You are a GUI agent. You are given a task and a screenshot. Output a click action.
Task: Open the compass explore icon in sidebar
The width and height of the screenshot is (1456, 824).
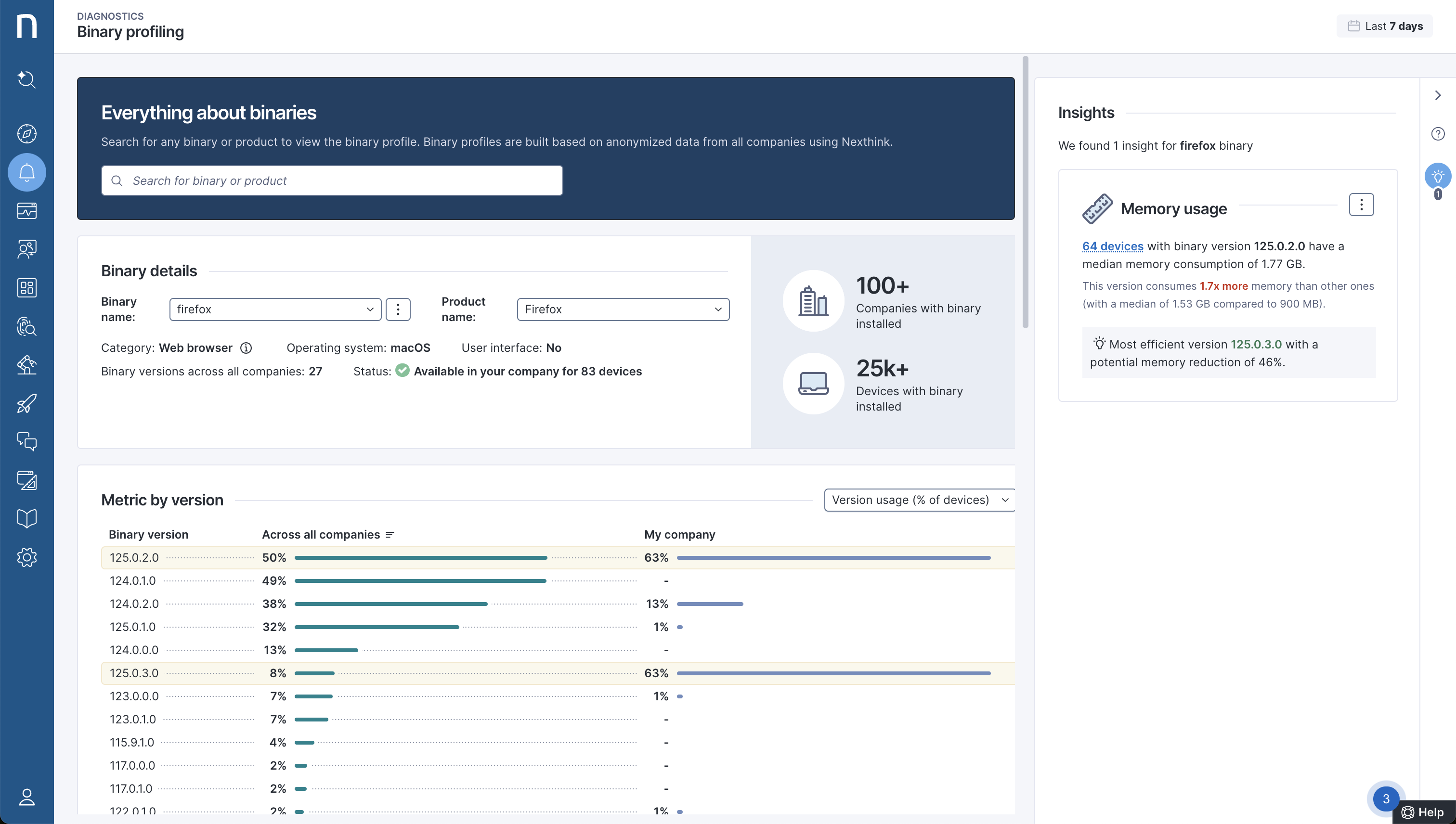tap(26, 133)
